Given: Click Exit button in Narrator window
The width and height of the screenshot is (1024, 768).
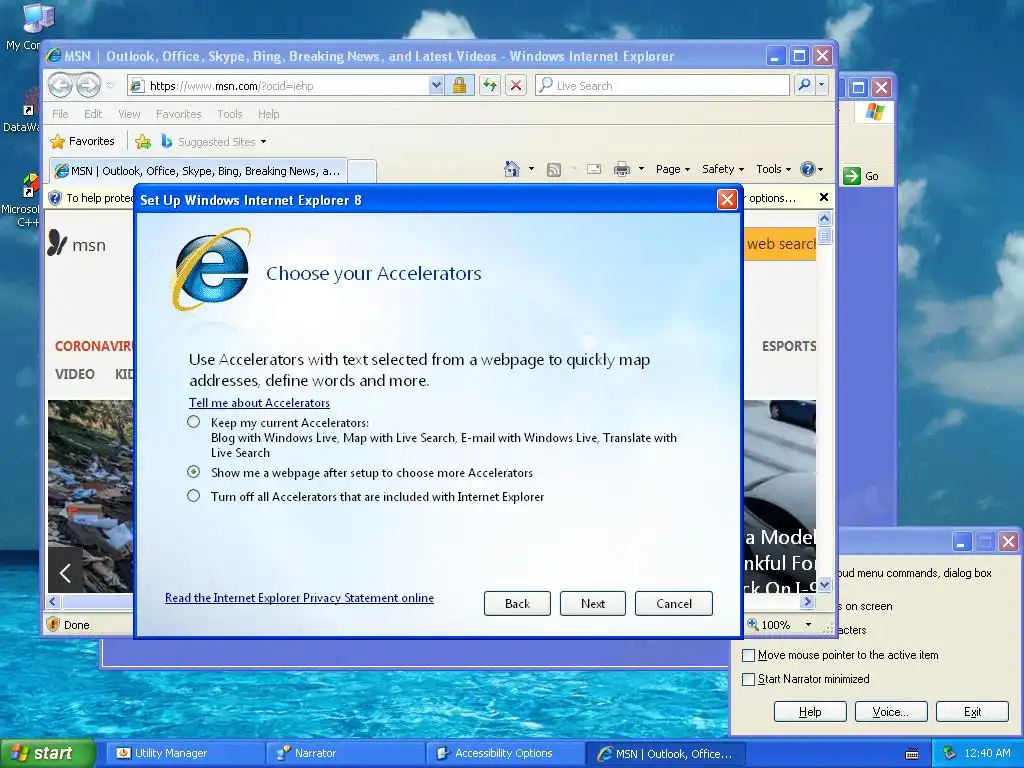Looking at the screenshot, I should pos(972,712).
